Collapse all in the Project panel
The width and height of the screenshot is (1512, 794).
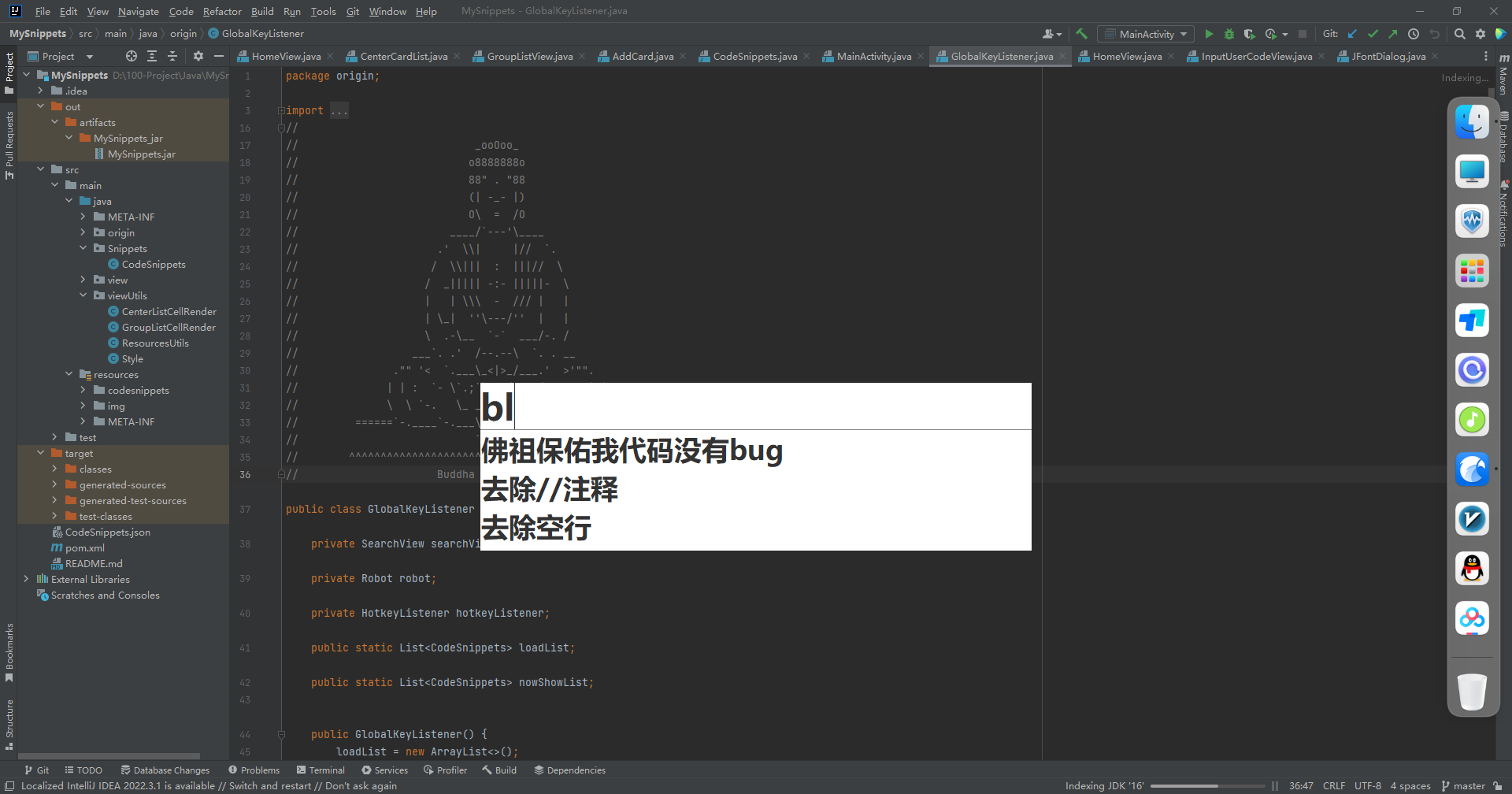click(x=172, y=56)
